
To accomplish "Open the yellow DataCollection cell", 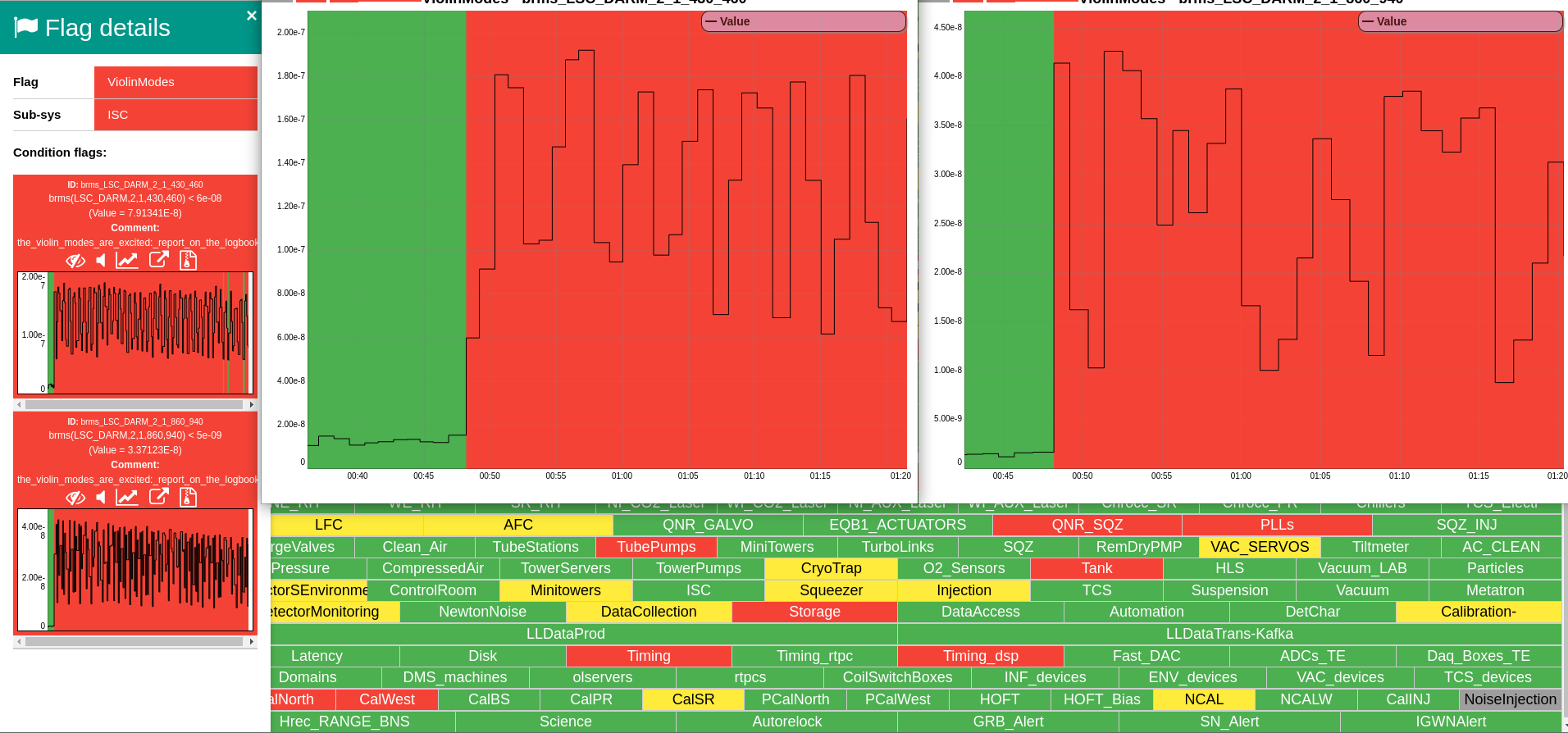I will tap(649, 612).
